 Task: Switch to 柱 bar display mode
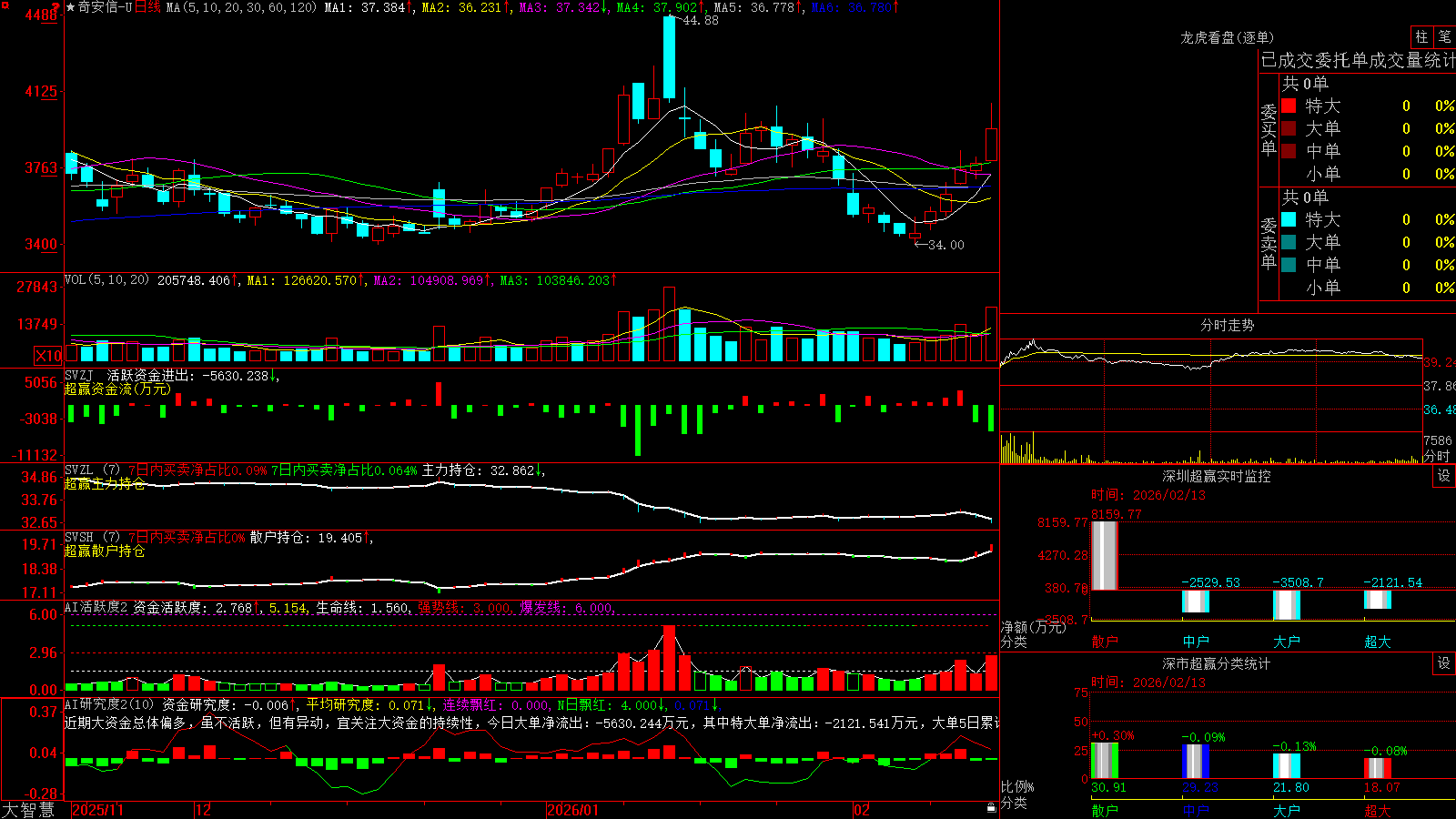1421,36
